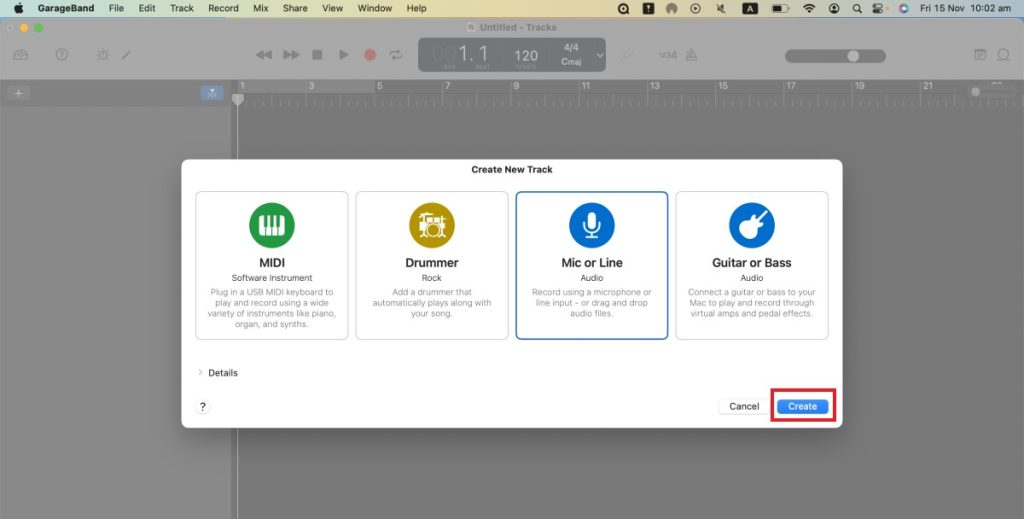Add a track with plus button

[18, 93]
